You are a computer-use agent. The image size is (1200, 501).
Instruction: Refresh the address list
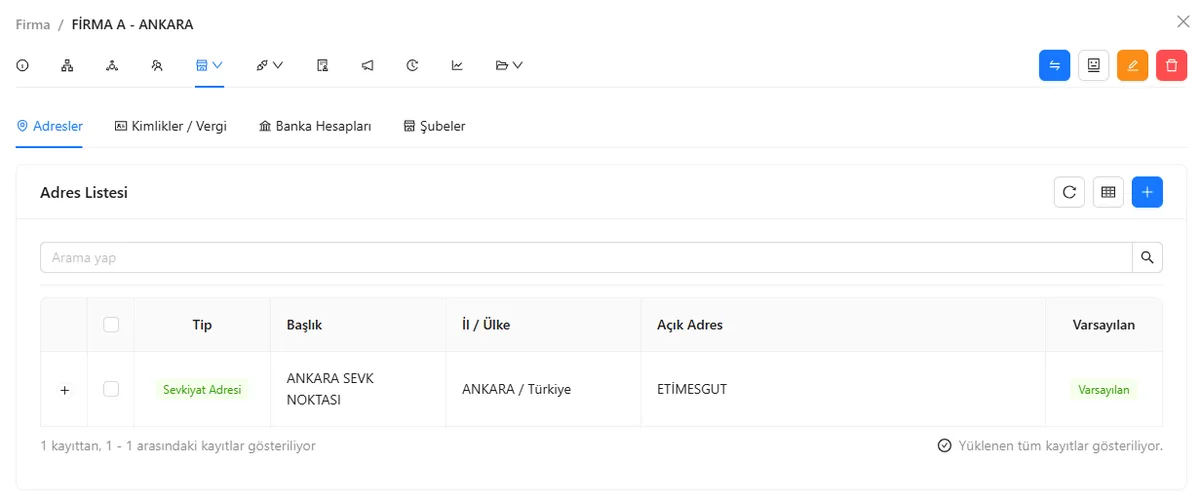click(1069, 192)
